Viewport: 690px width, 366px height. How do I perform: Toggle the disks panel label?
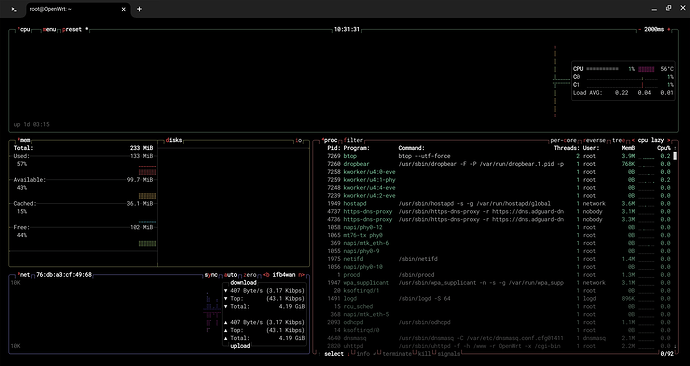point(174,140)
